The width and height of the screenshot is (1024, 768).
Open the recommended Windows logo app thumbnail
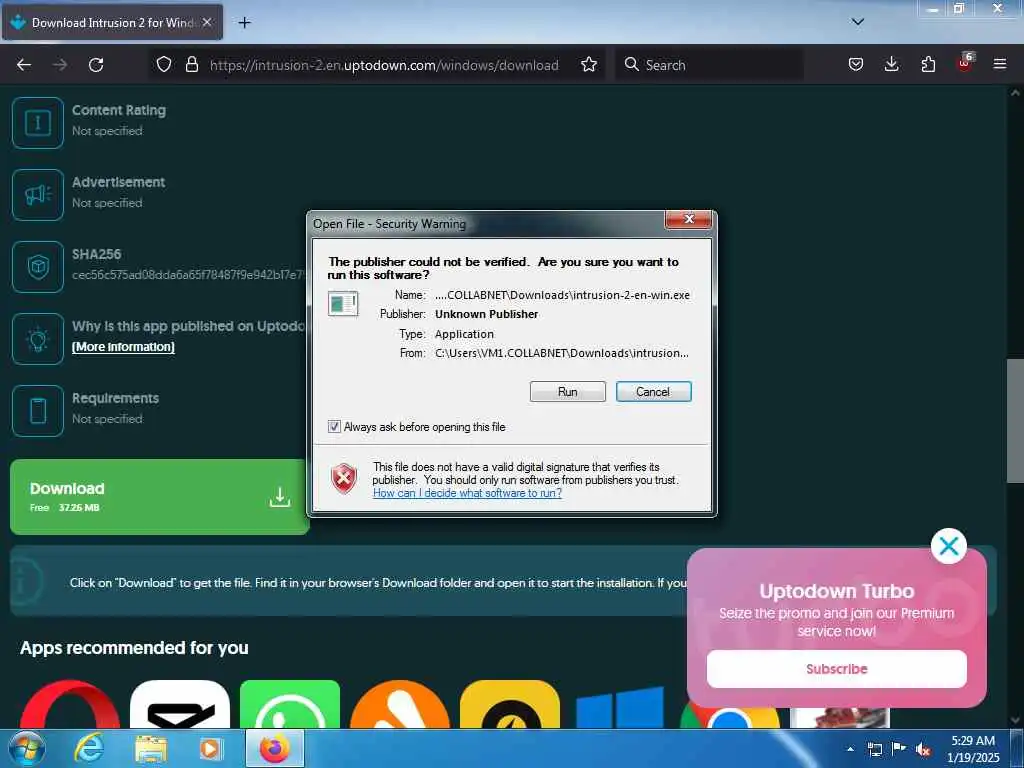pos(620,707)
